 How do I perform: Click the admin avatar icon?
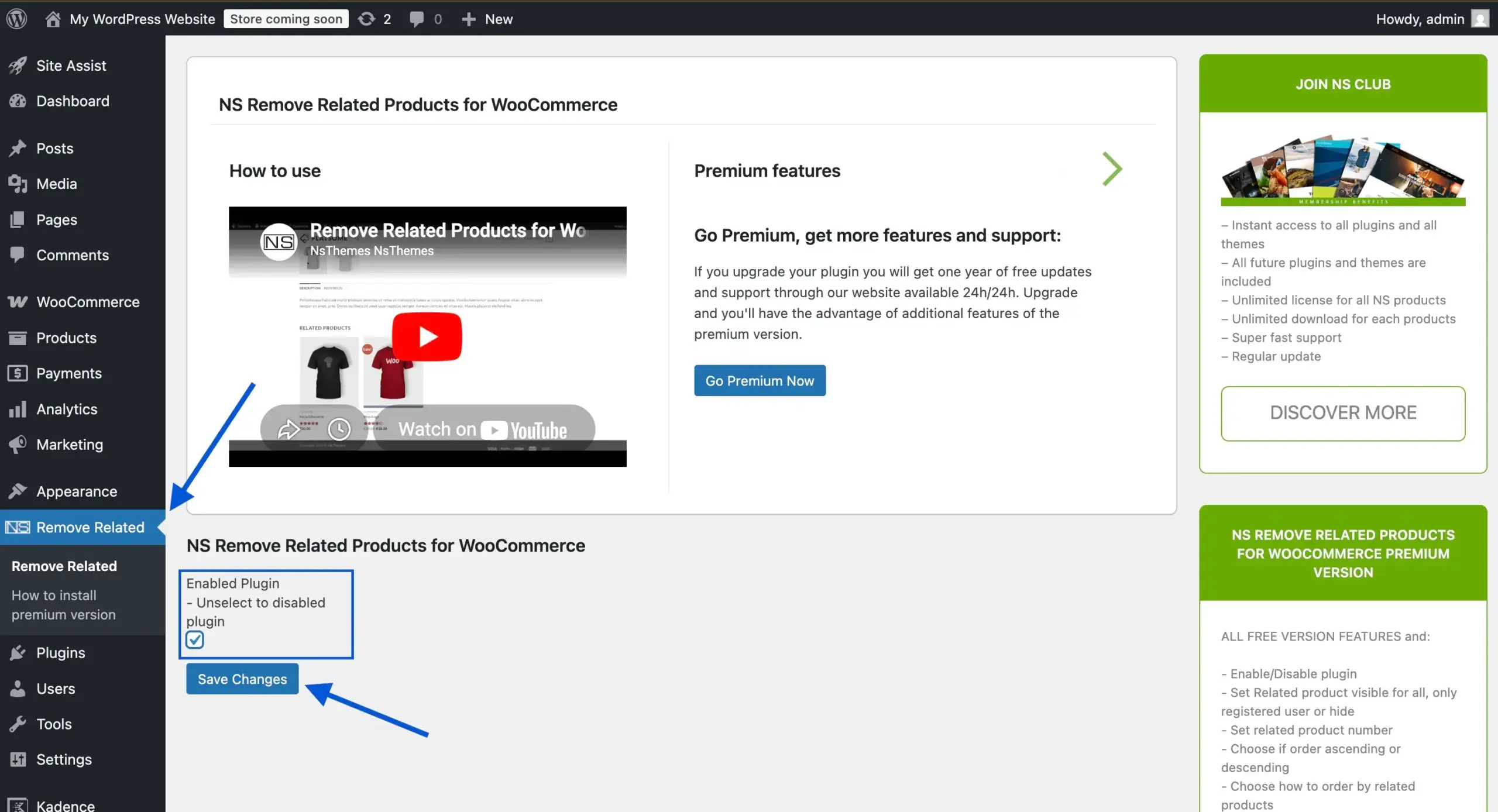[1480, 19]
